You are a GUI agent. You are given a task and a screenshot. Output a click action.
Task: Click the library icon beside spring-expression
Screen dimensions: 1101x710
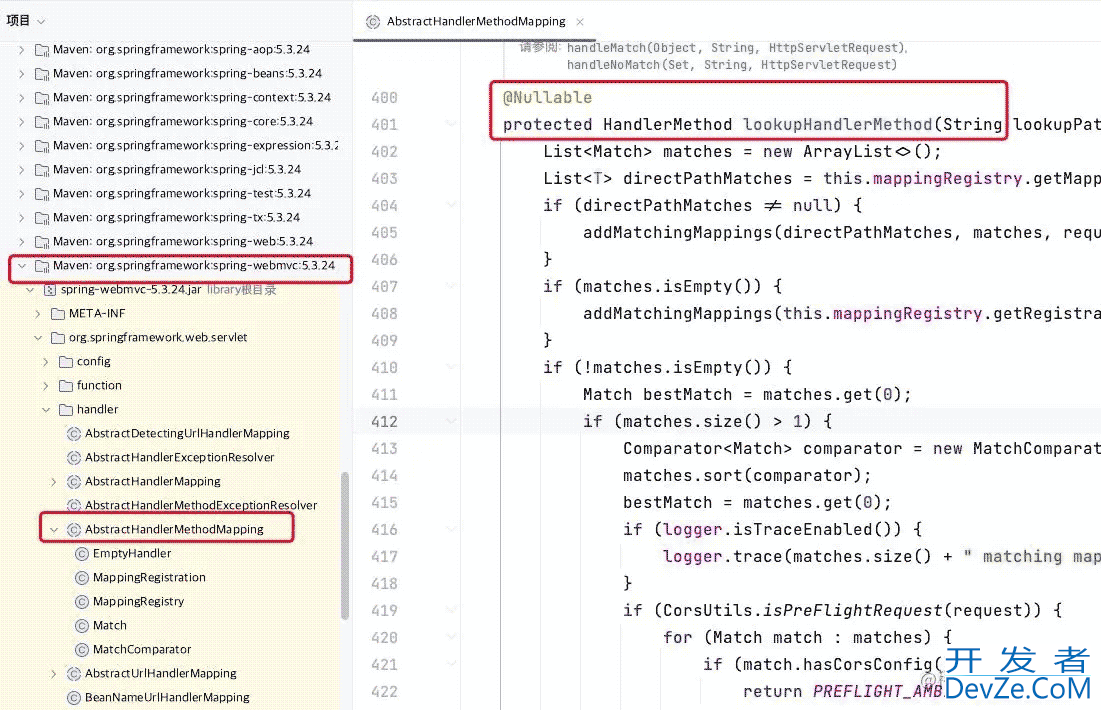coord(42,145)
